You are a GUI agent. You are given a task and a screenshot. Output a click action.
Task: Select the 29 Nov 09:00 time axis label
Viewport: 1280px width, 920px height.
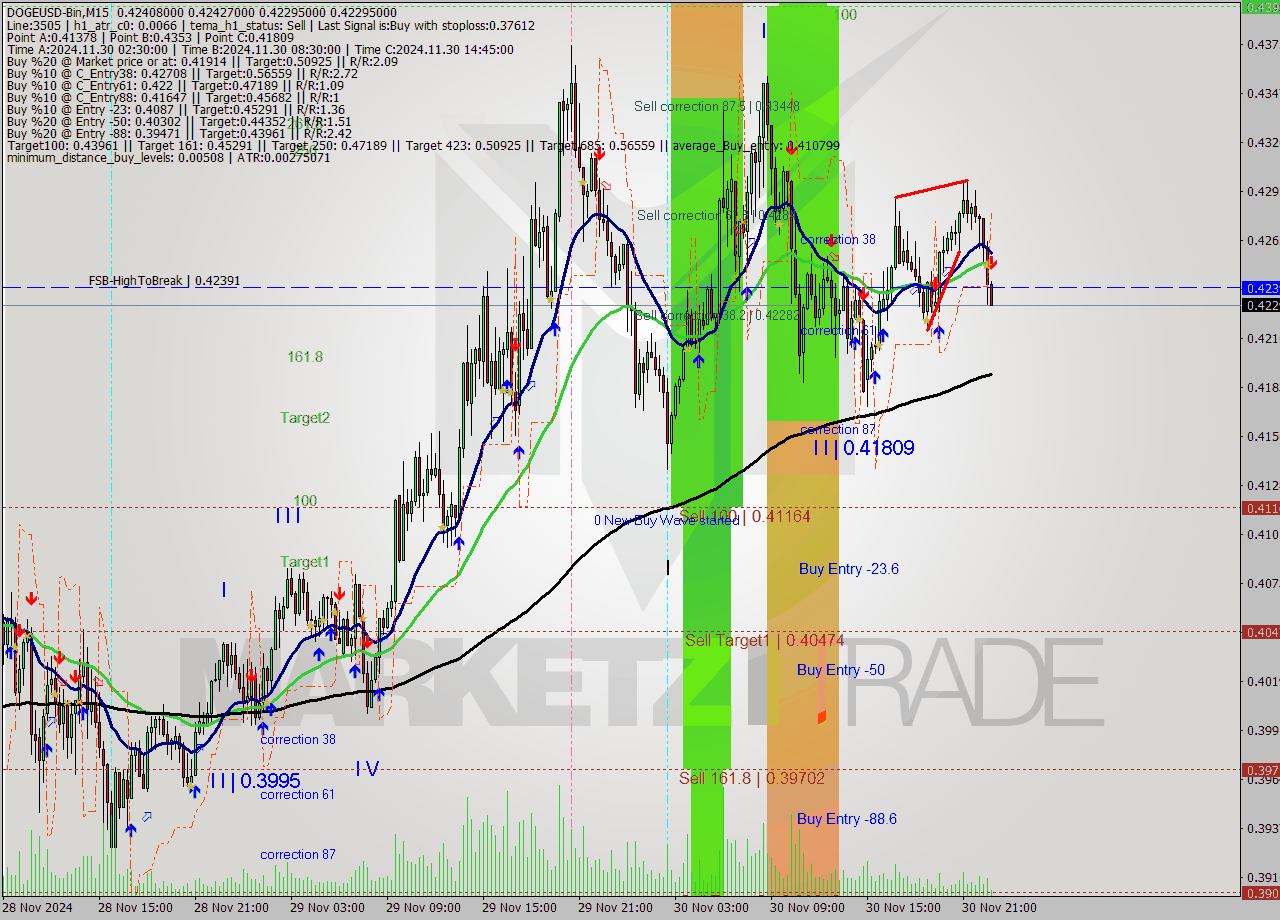[x=423, y=908]
